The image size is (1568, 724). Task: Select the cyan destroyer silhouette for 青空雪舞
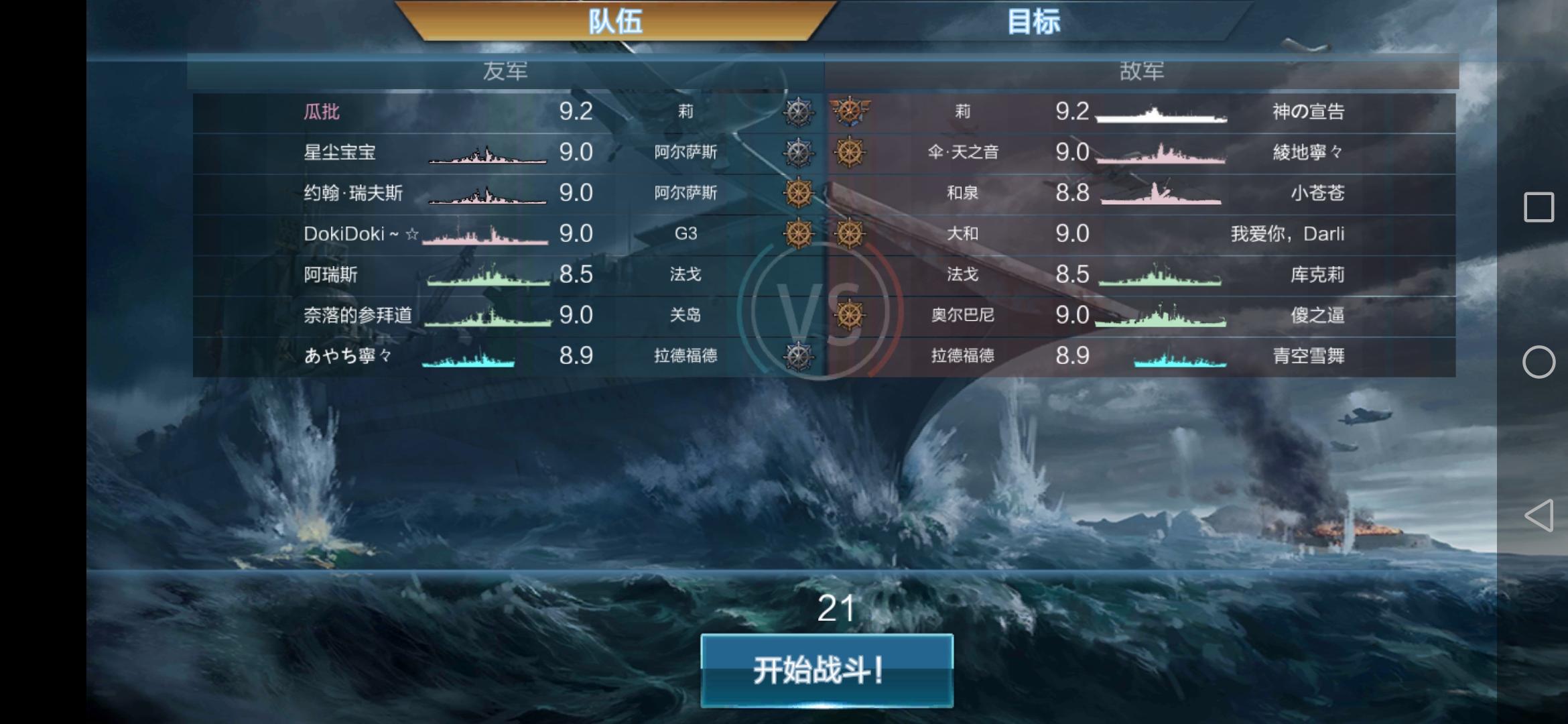[1180, 358]
